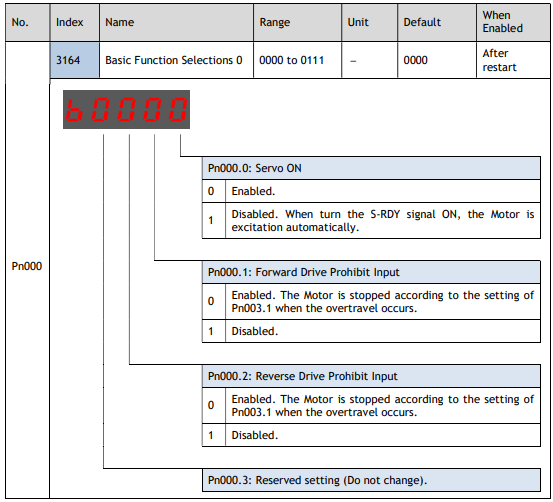Click value '1' in Reverse Drive Prohibit table
The height and width of the screenshot is (502, 553).
click(214, 435)
